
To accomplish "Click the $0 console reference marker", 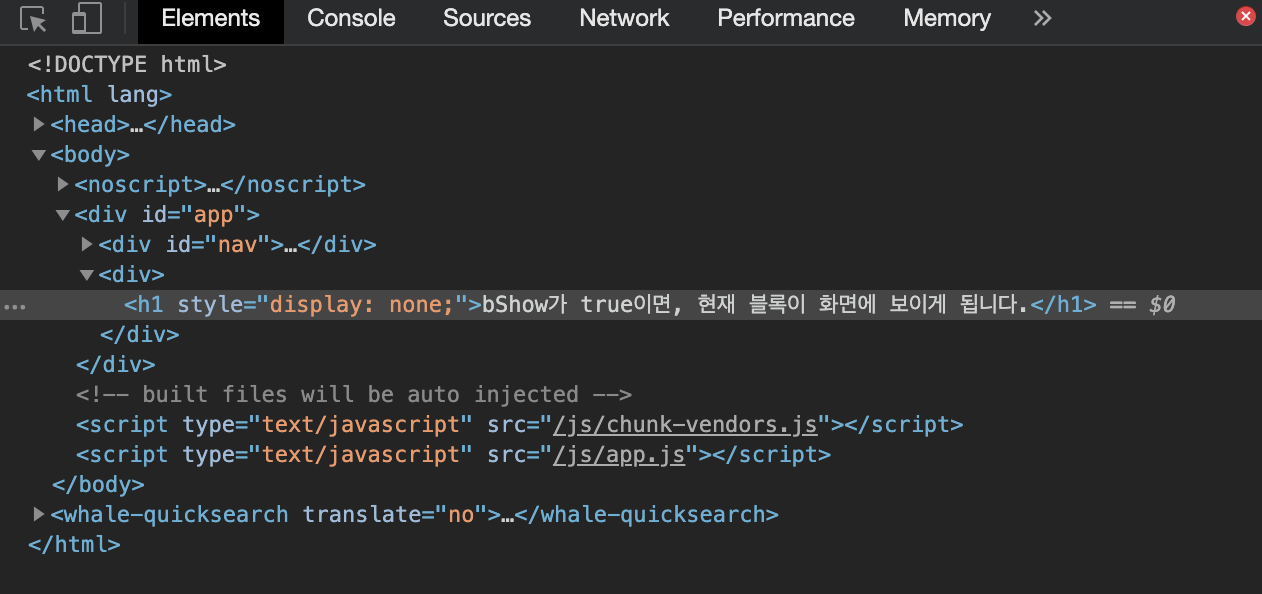I will click(1162, 305).
